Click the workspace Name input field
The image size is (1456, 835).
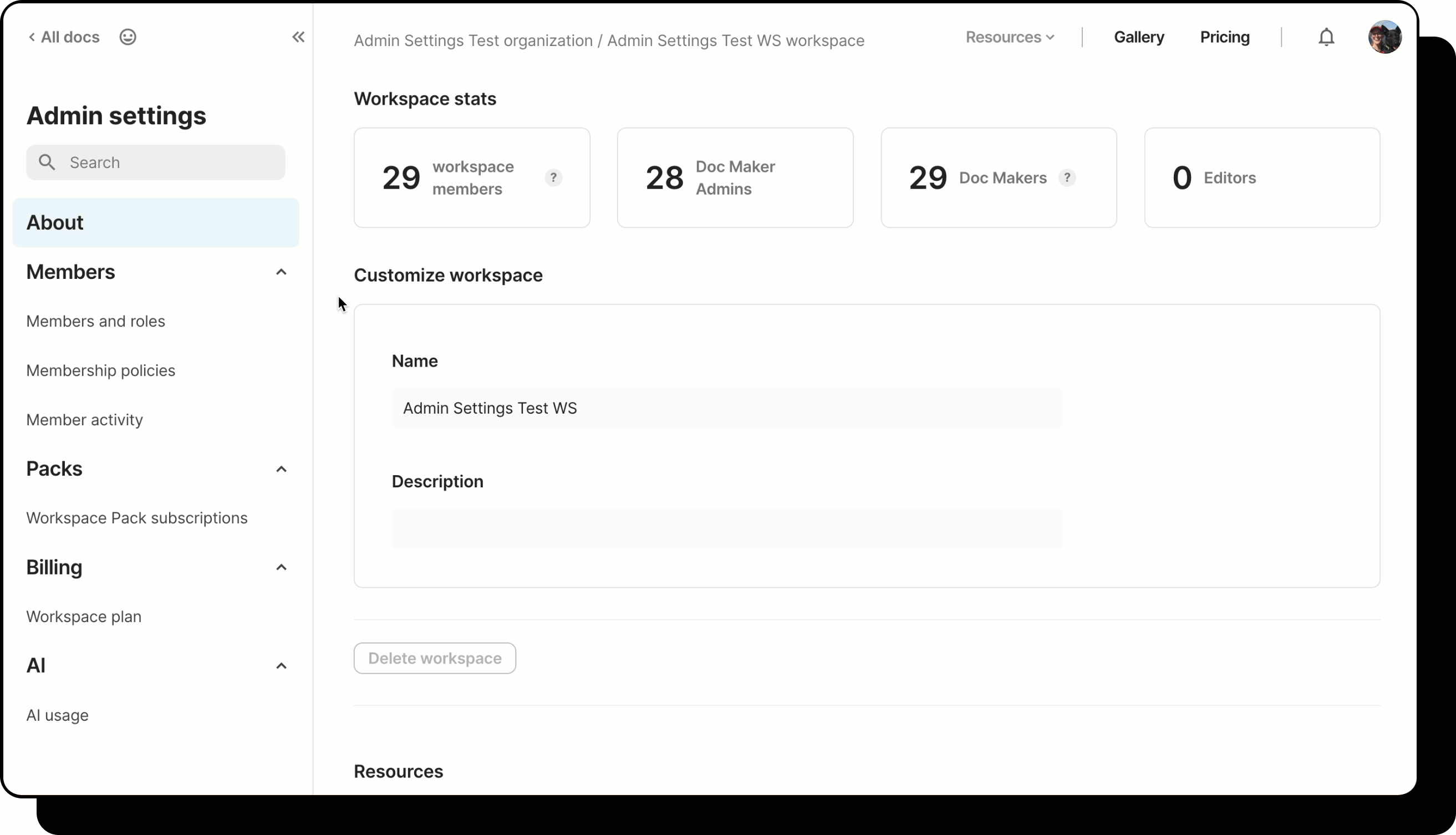(726, 408)
